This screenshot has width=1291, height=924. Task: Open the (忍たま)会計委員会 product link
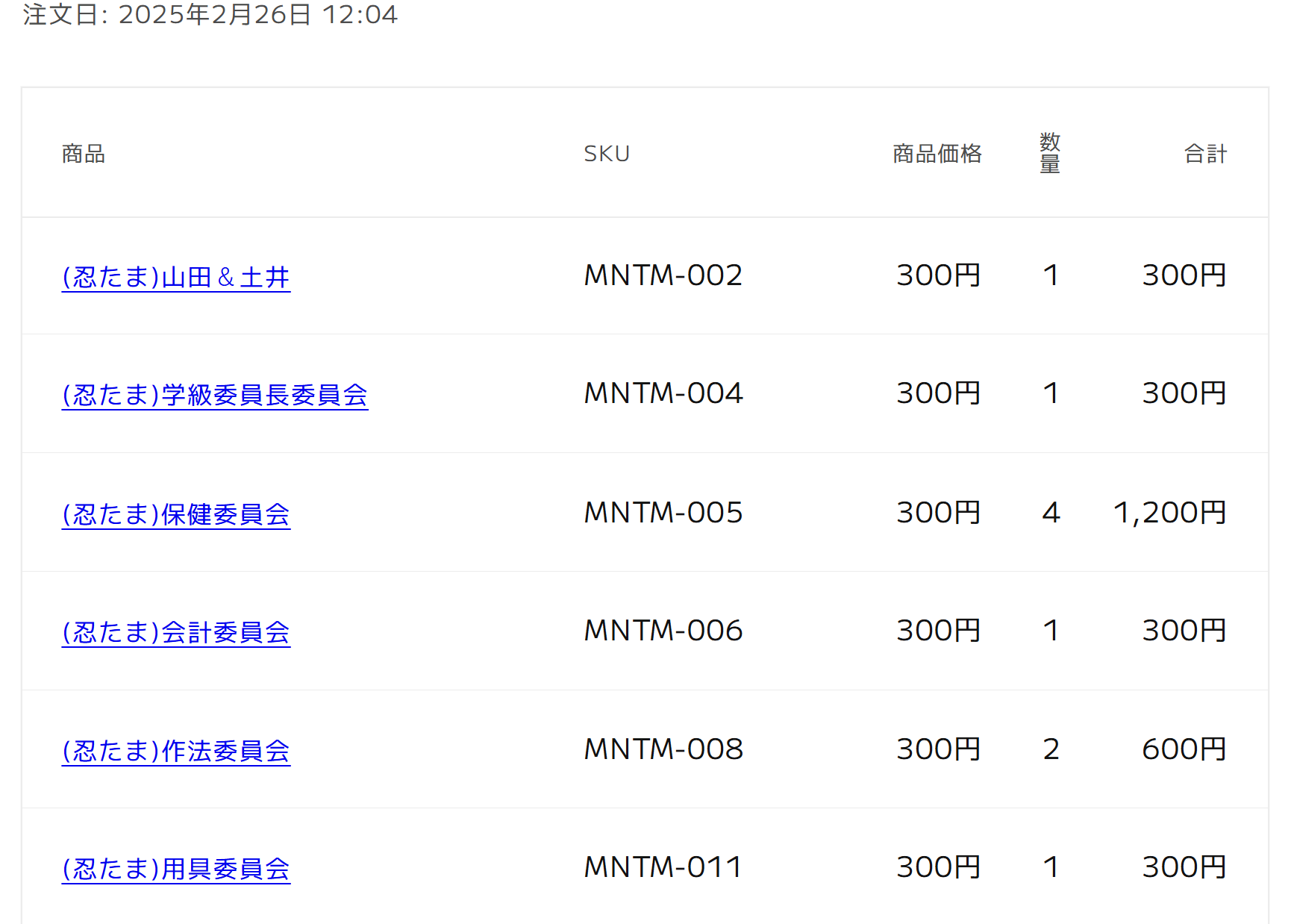coord(176,632)
